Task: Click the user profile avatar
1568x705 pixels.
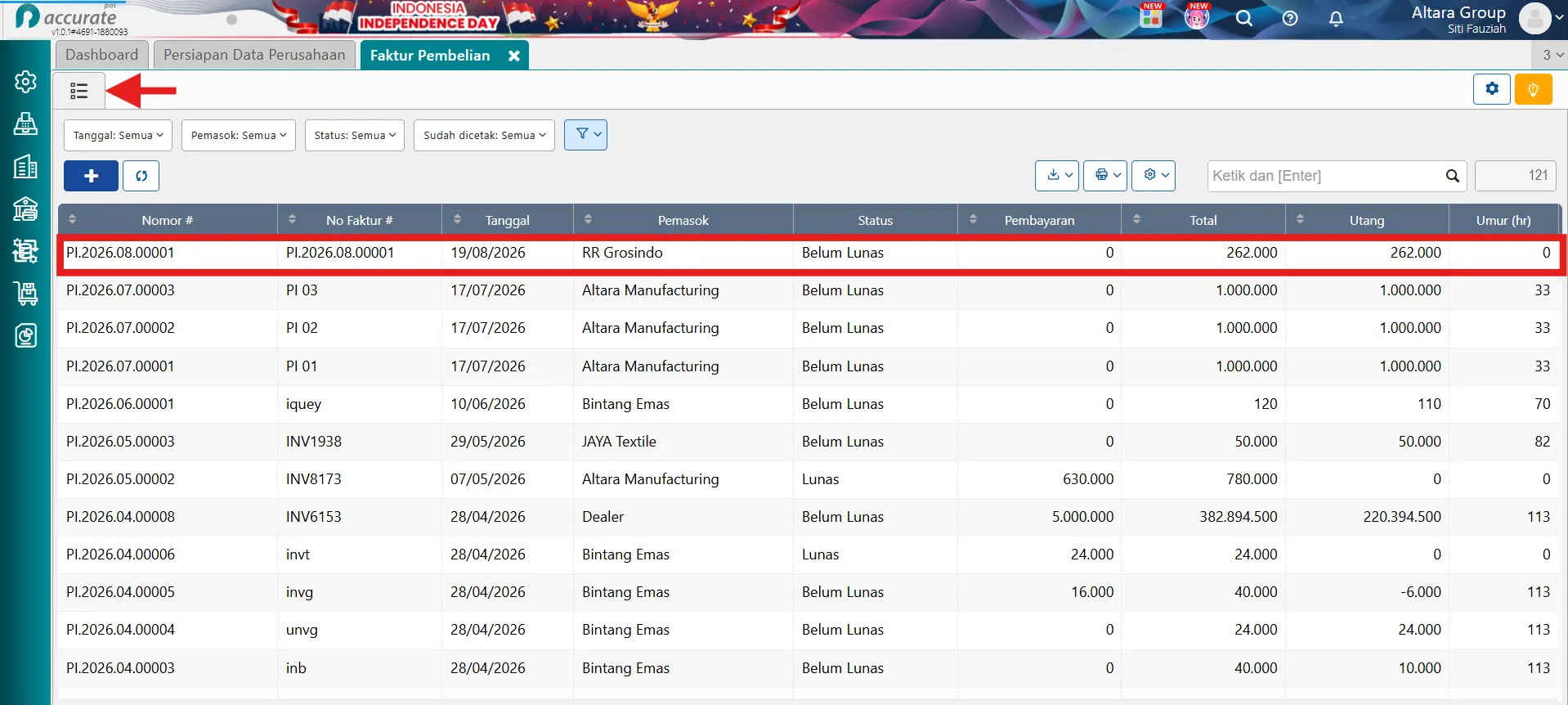Action: [1535, 19]
